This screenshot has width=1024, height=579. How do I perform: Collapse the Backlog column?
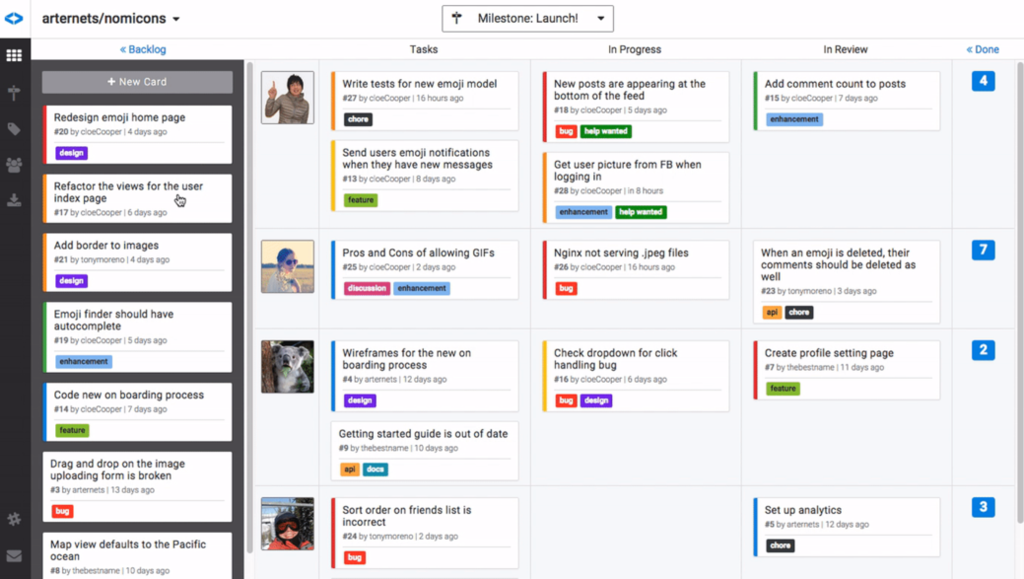pos(143,49)
